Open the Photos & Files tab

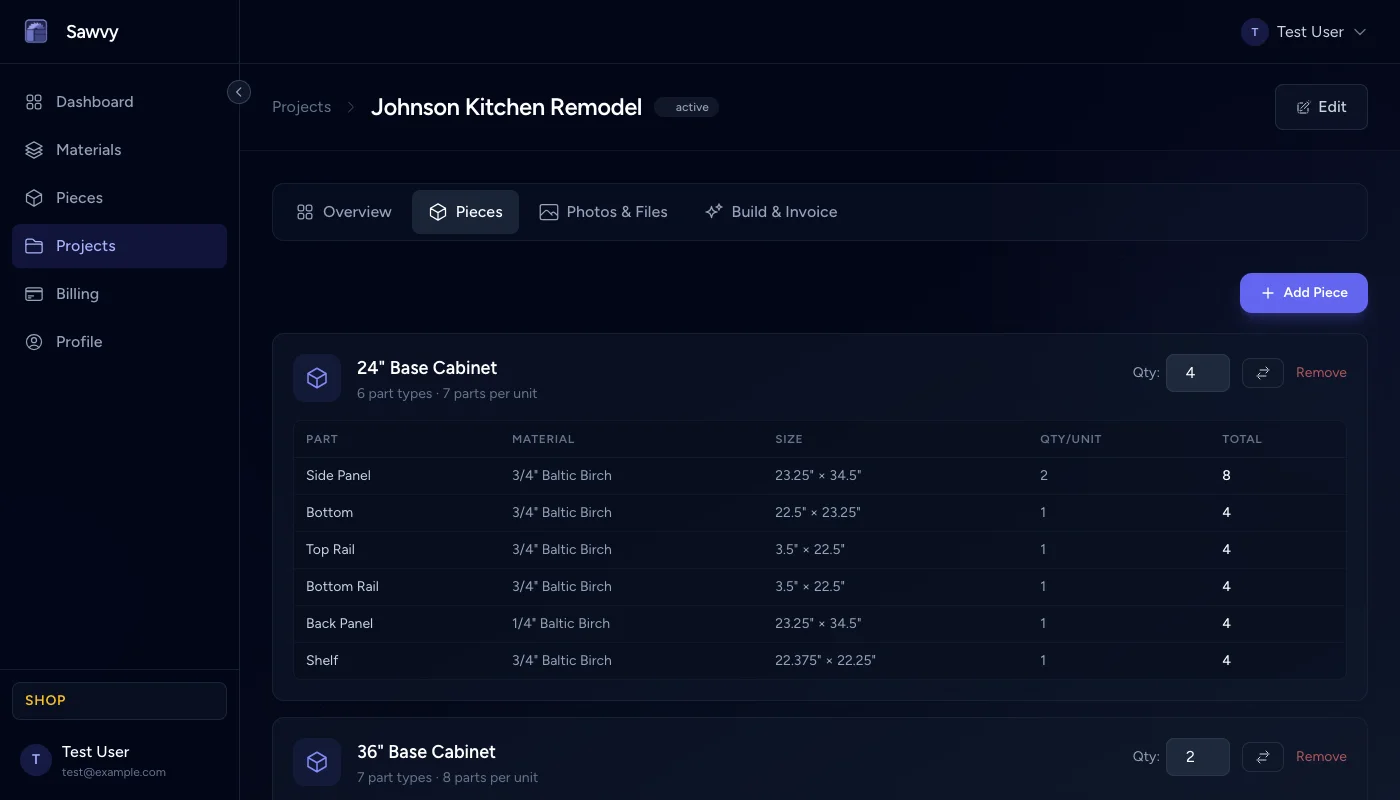click(603, 212)
